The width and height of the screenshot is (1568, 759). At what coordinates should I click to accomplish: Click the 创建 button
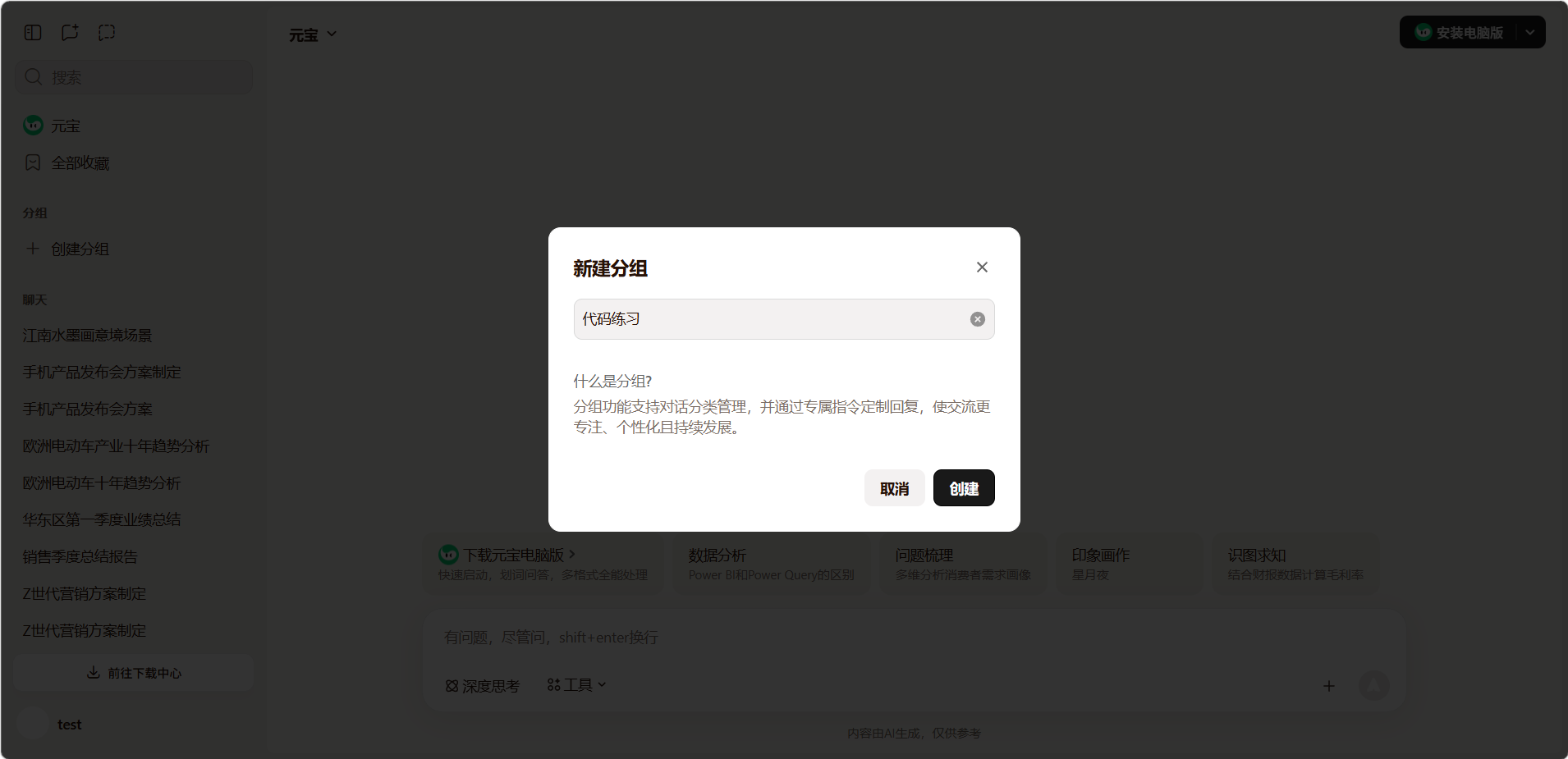964,488
